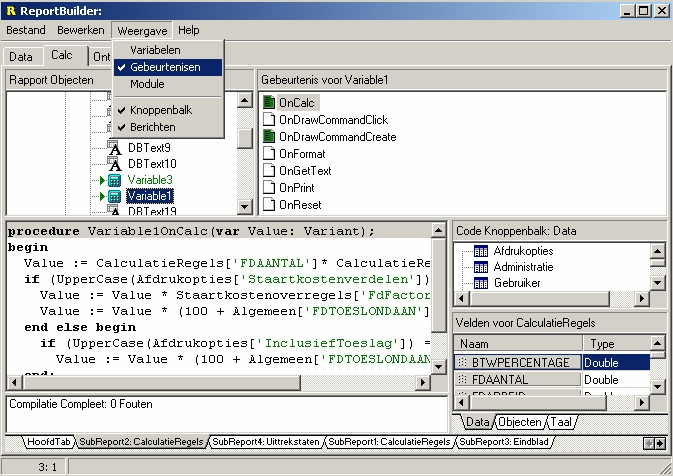This screenshot has height=476, width=673.
Task: Click the report tabs right scroll arrow
Action: pyautogui.click(x=660, y=443)
